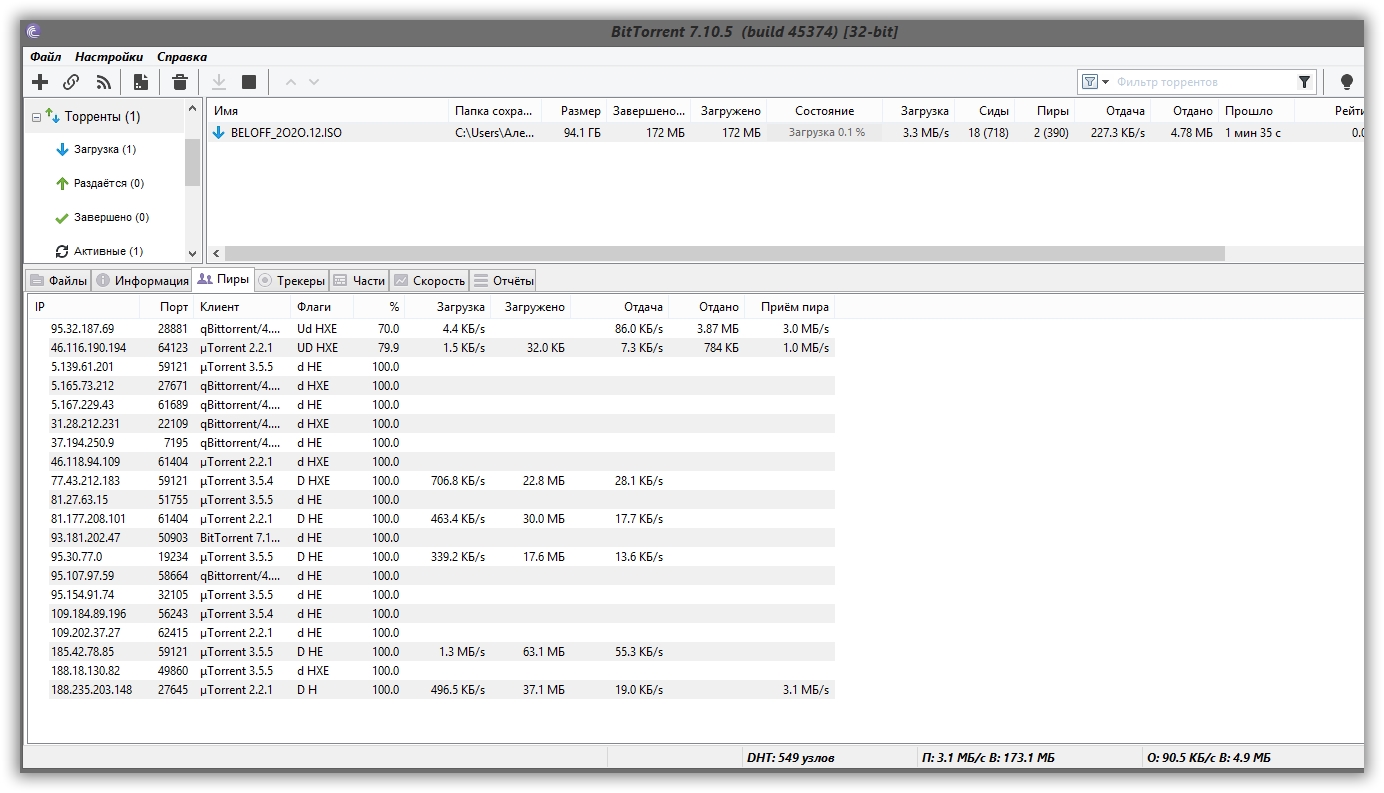Viewport: 1384px width, 793px height.
Task: Click the light bulb icon in toolbar
Action: (1346, 82)
